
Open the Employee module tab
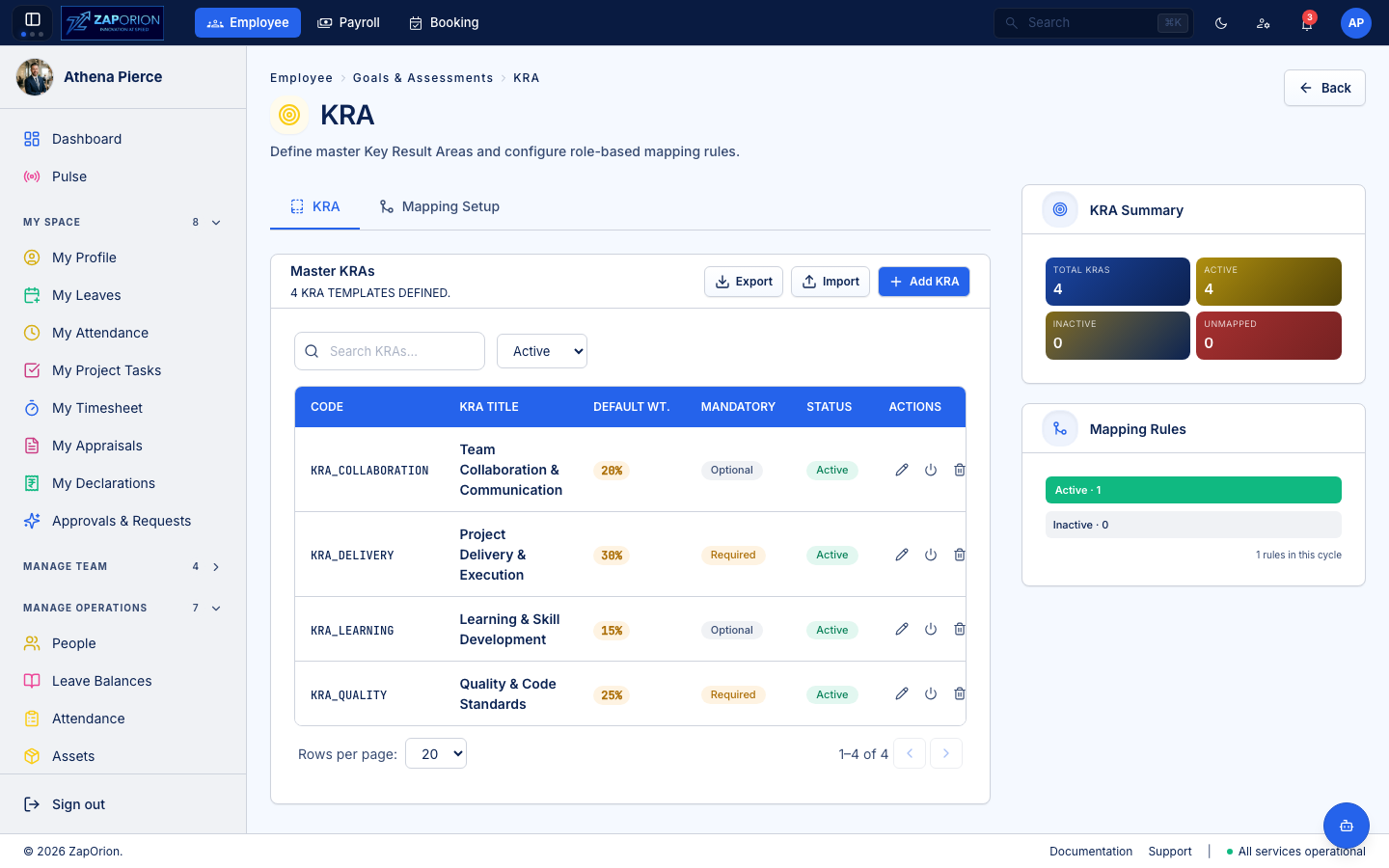click(248, 22)
